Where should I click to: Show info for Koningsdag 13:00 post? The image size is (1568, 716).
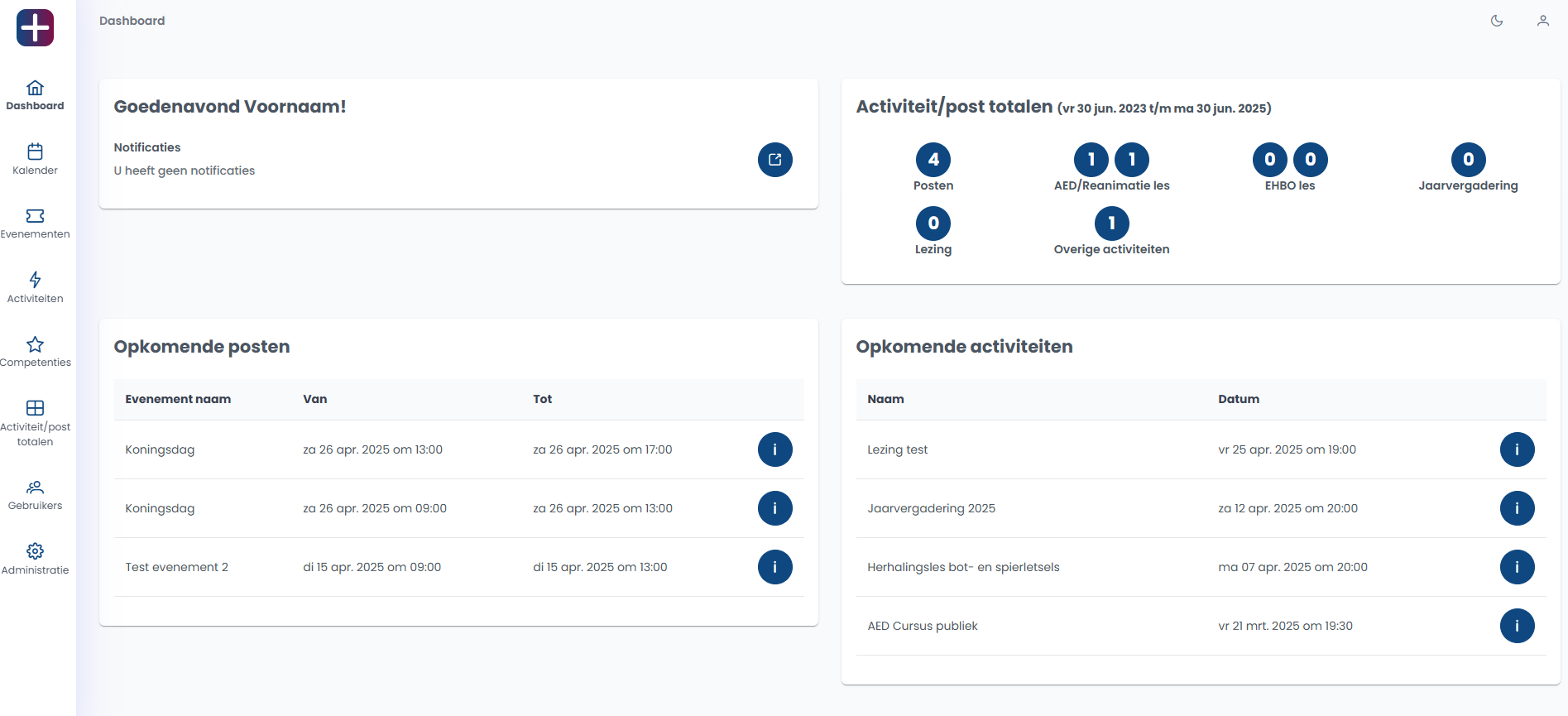tap(774, 449)
